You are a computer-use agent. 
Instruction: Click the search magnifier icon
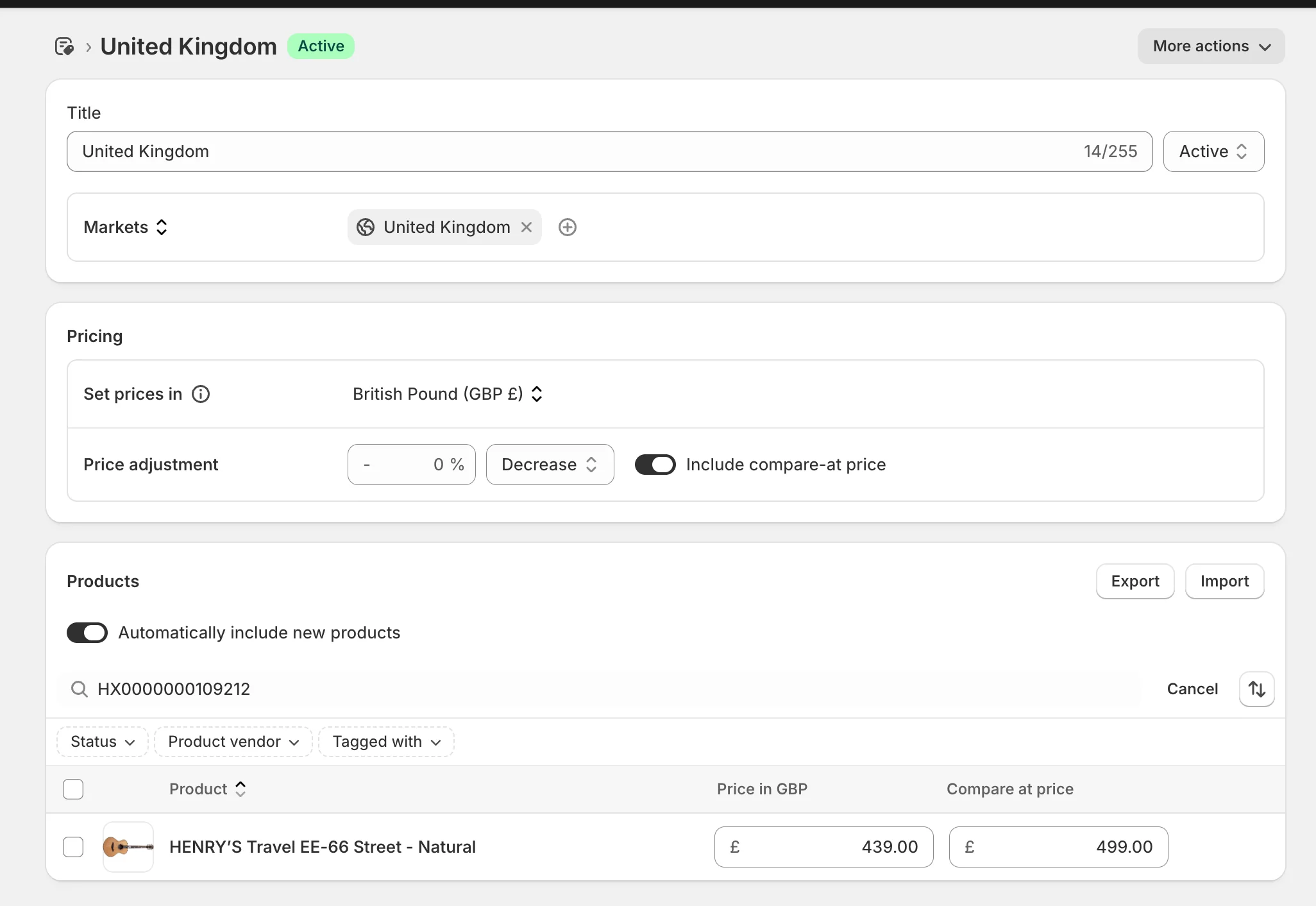tap(80, 689)
